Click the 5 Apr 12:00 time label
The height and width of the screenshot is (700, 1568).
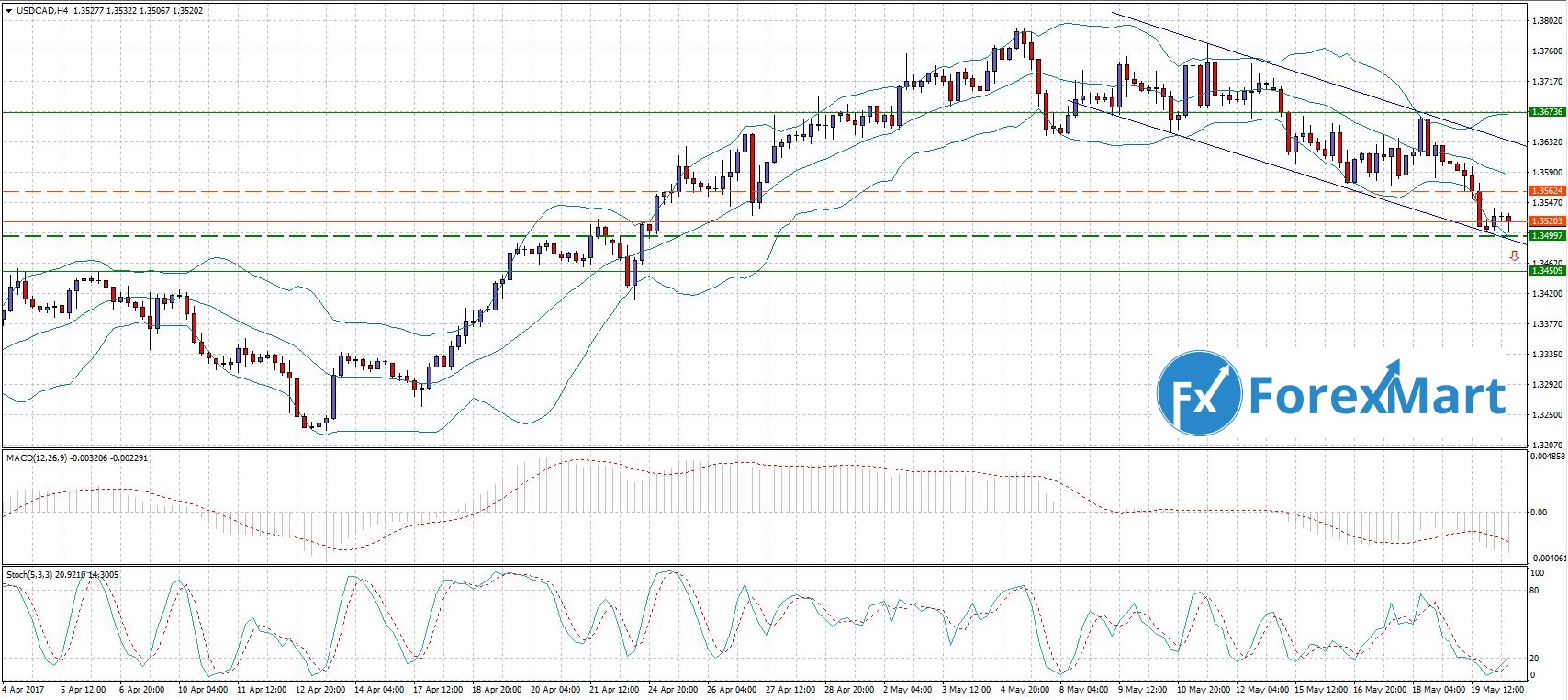[84, 689]
